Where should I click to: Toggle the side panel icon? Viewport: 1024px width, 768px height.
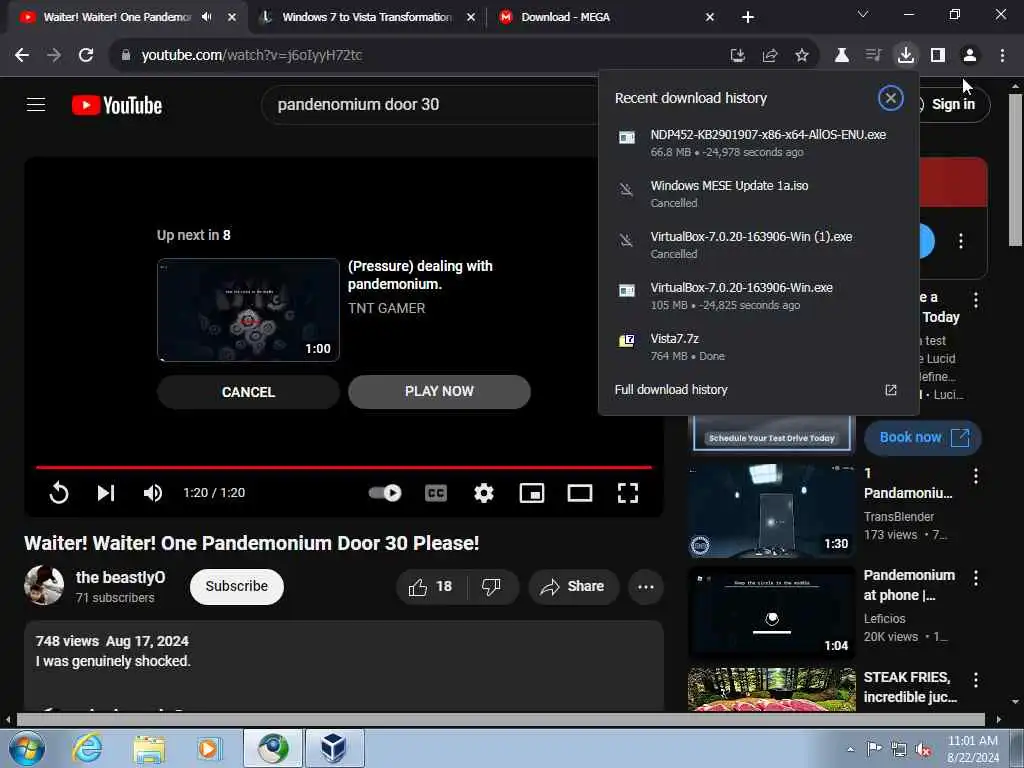coord(938,56)
